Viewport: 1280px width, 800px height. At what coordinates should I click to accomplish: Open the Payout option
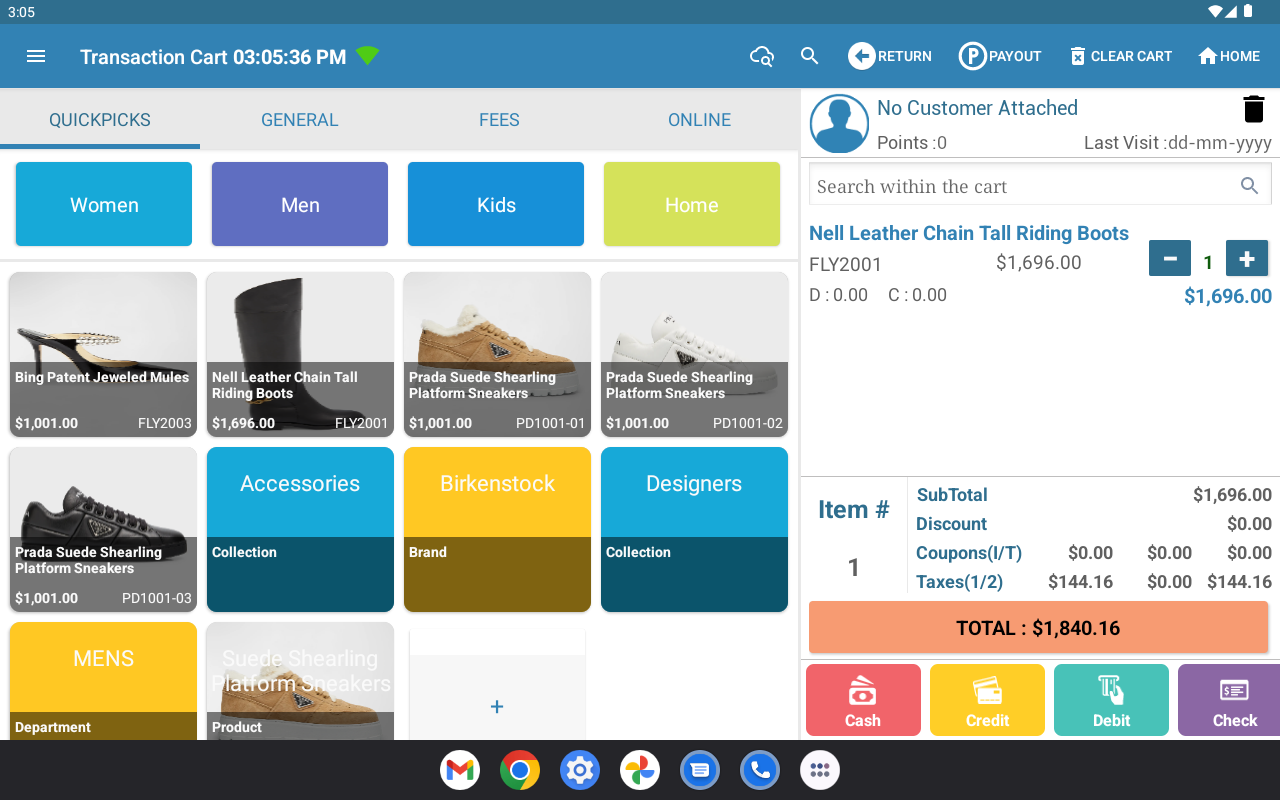(1000, 56)
